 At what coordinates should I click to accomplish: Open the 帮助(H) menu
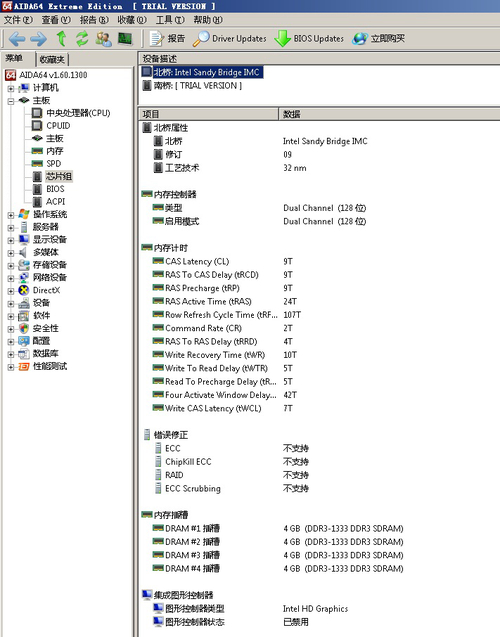click(208, 20)
